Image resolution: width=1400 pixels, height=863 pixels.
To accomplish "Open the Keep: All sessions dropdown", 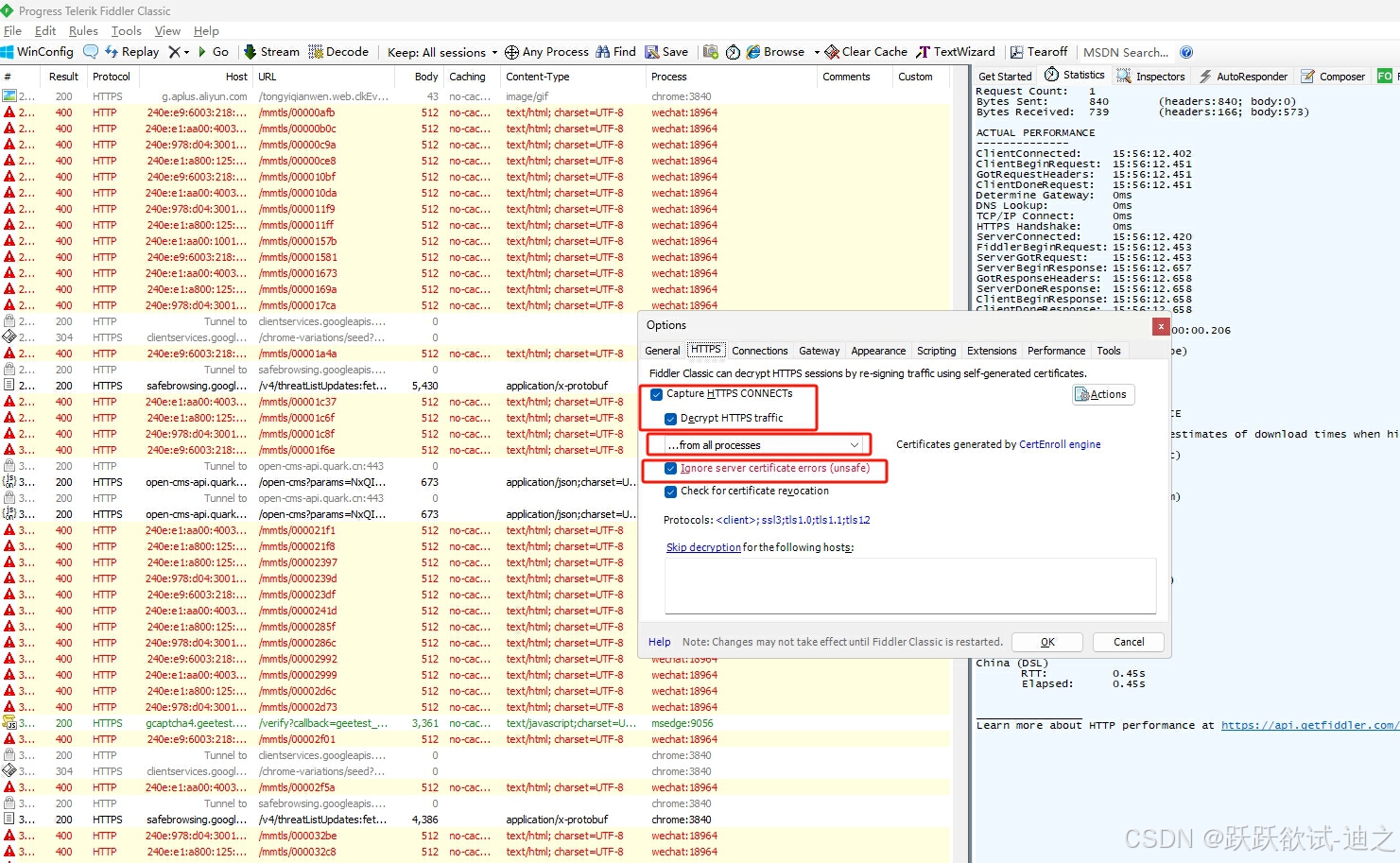I will click(442, 52).
